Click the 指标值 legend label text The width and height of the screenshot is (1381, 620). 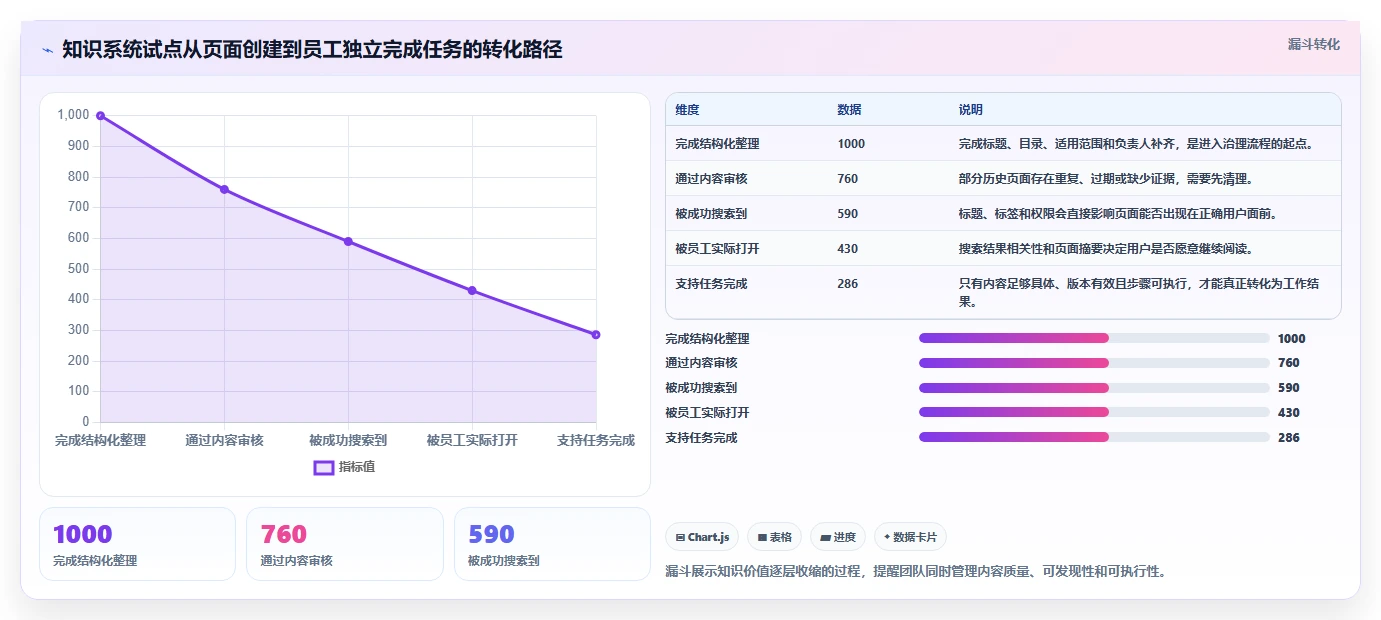pyautogui.click(x=357, y=467)
